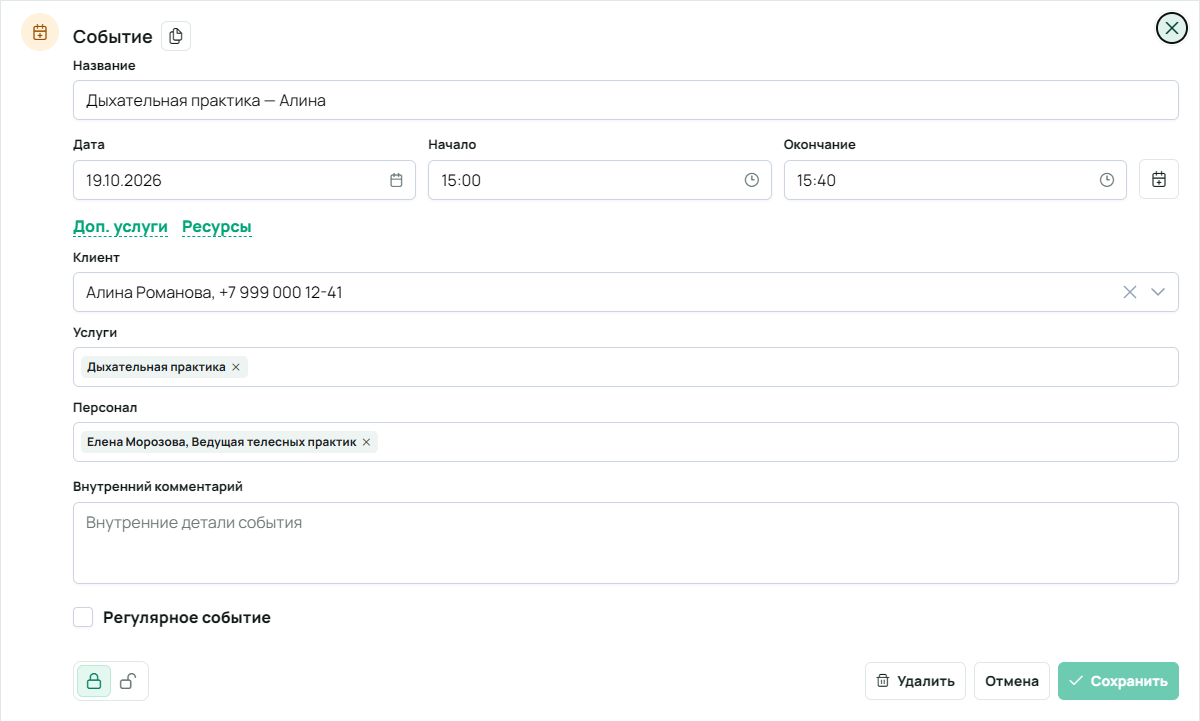Open the date picker calendar icon

click(396, 181)
